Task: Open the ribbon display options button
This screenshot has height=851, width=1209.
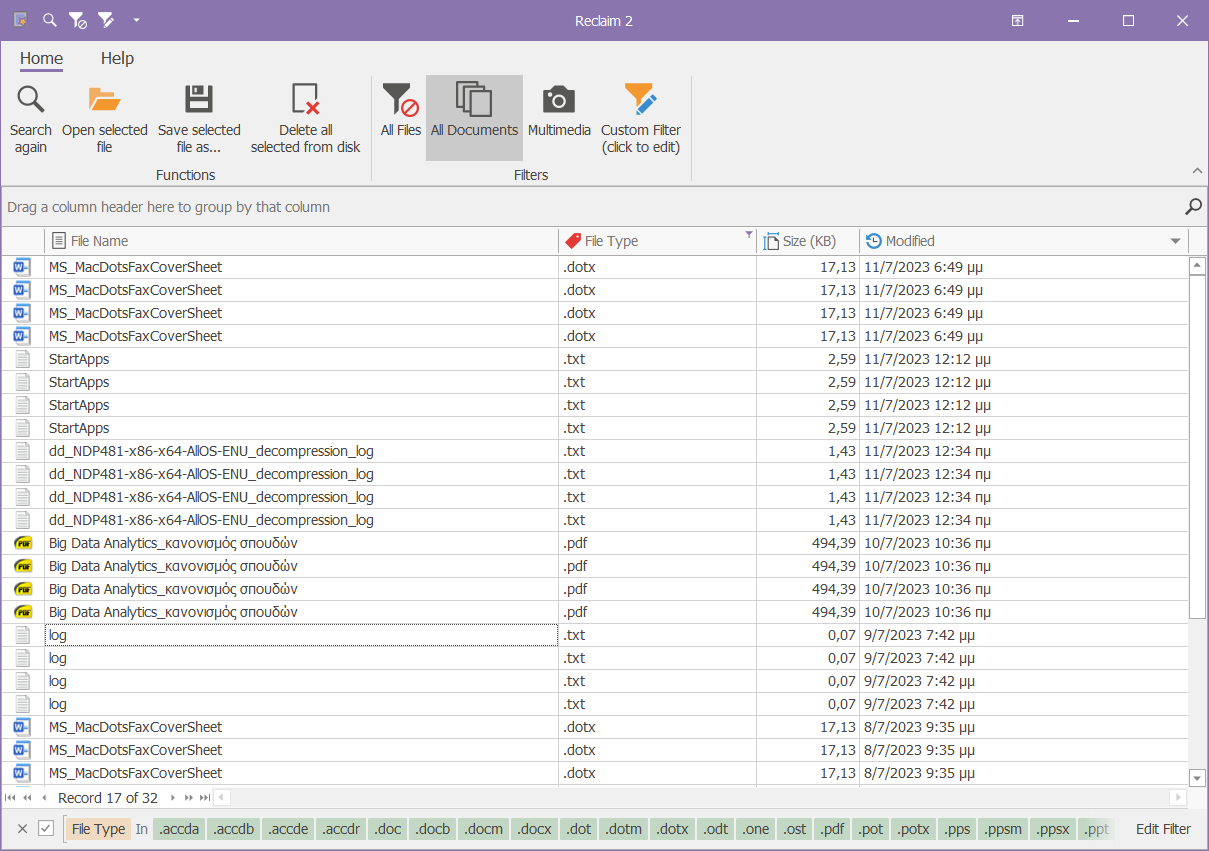Action: pos(1017,21)
